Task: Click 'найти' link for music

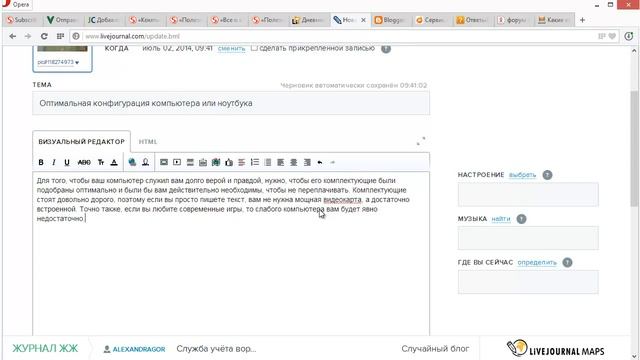Action: point(501,219)
